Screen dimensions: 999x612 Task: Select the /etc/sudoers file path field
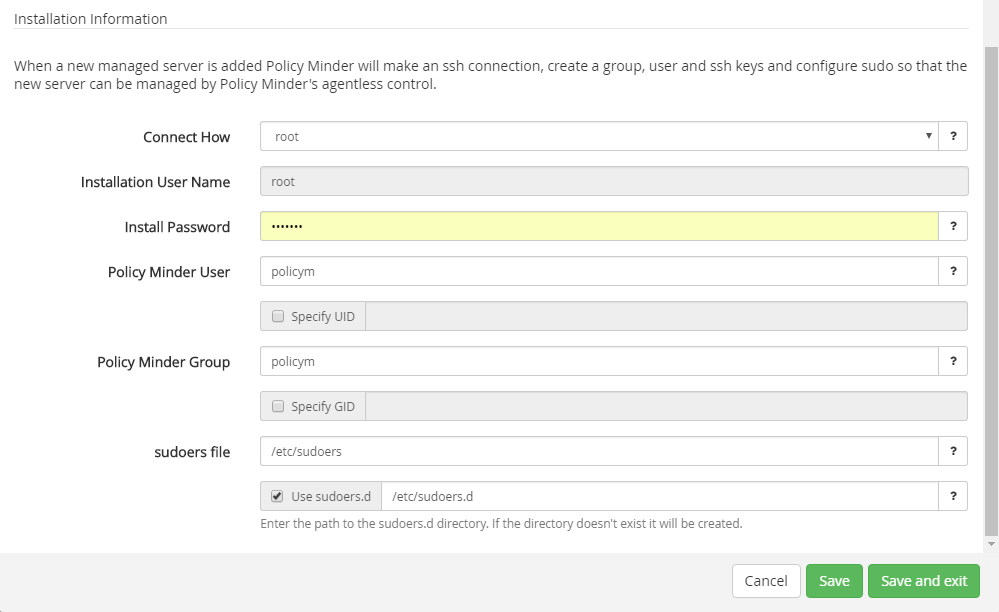pyautogui.click(x=599, y=452)
